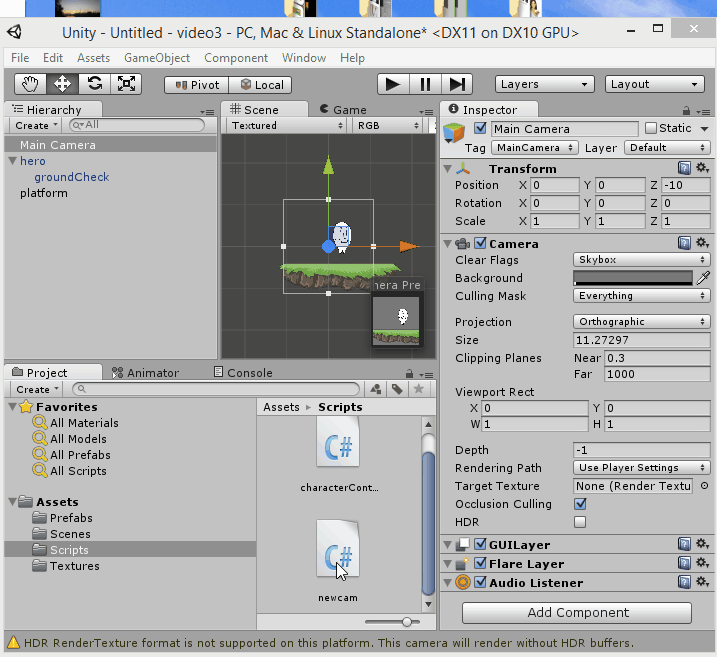Switch to the Game tab

point(343,110)
